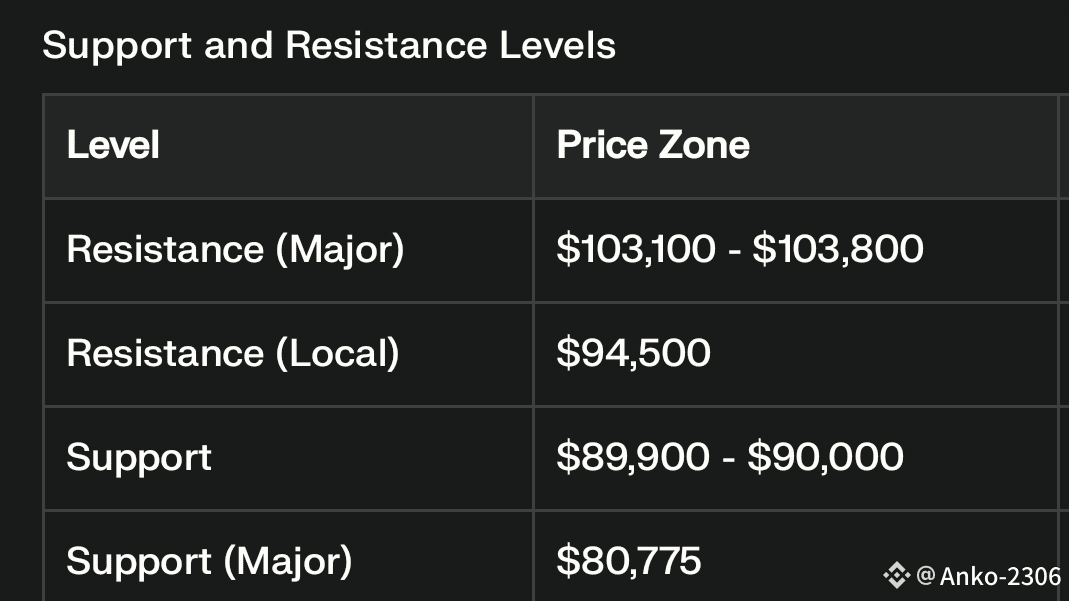The width and height of the screenshot is (1069, 601).
Task: Select the $80,775 price value
Action: coord(629,561)
